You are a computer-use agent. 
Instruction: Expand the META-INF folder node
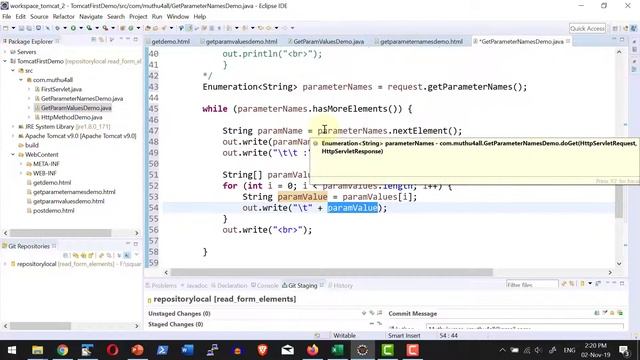click(x=21, y=164)
